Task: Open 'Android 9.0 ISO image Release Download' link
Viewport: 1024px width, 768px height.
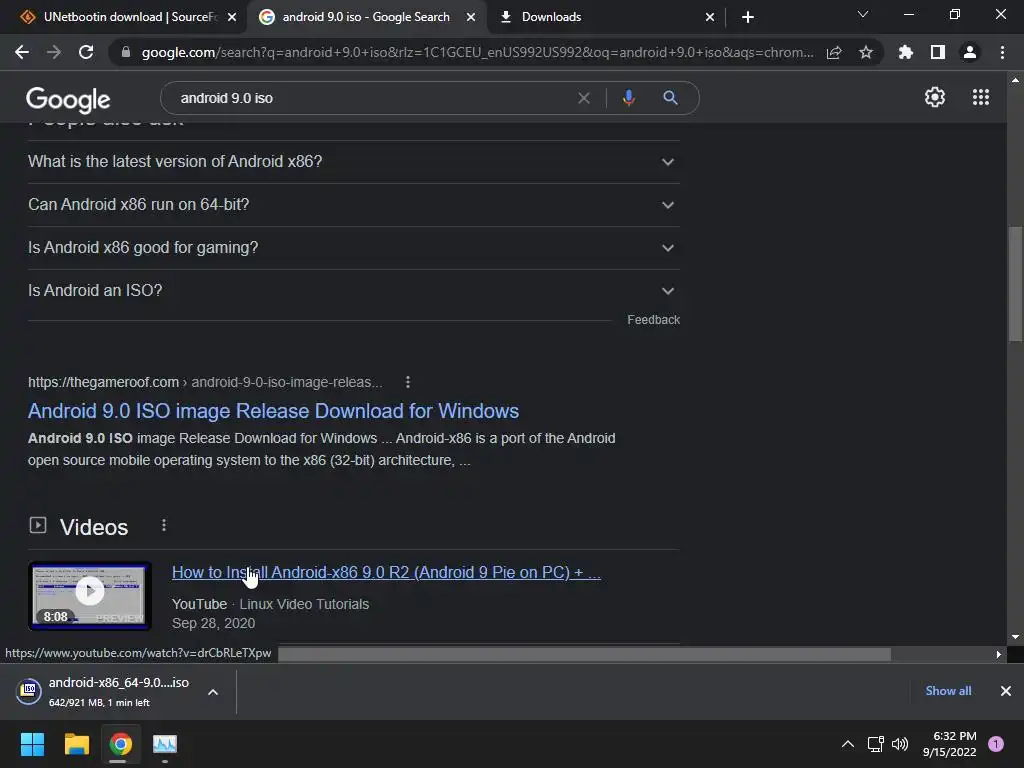Action: (273, 411)
